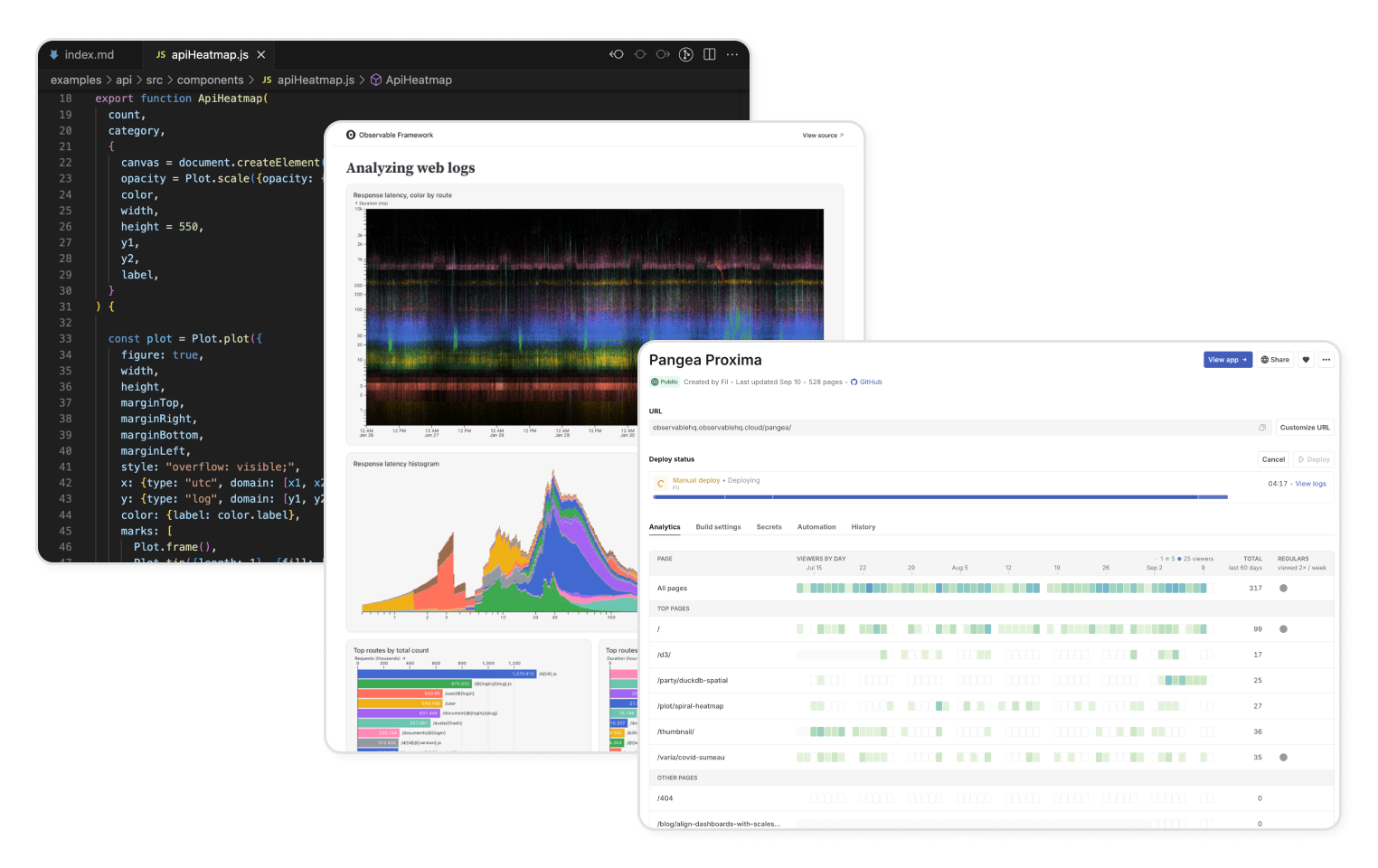
Task: Click the Go Back navigation icon
Action: coord(617,54)
